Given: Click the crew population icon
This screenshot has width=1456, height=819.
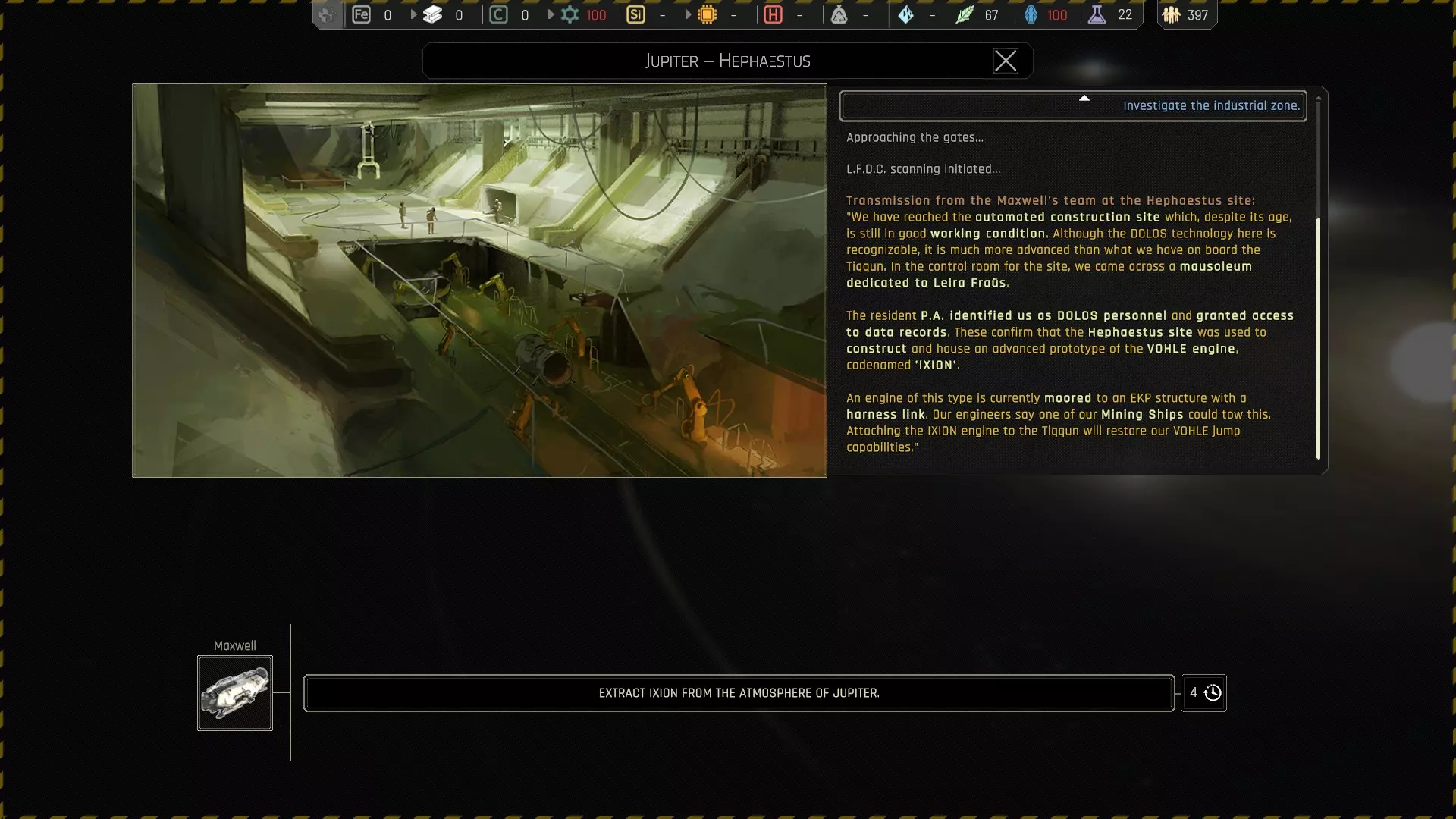Looking at the screenshot, I should click(x=1171, y=14).
